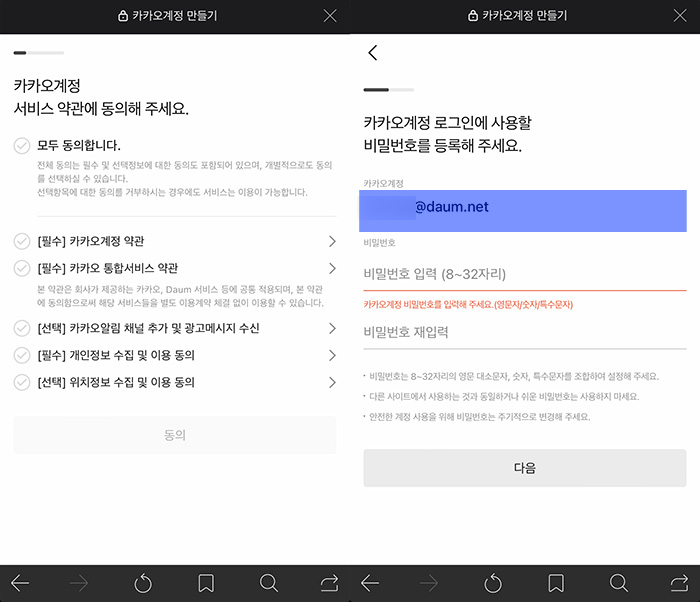Tap share icon in right screen toolbar
Image resolution: width=700 pixels, height=602 pixels.
[679, 583]
